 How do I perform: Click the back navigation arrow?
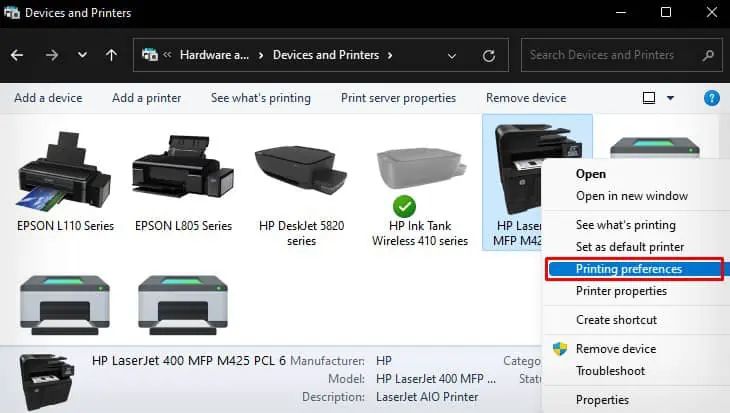[17, 55]
